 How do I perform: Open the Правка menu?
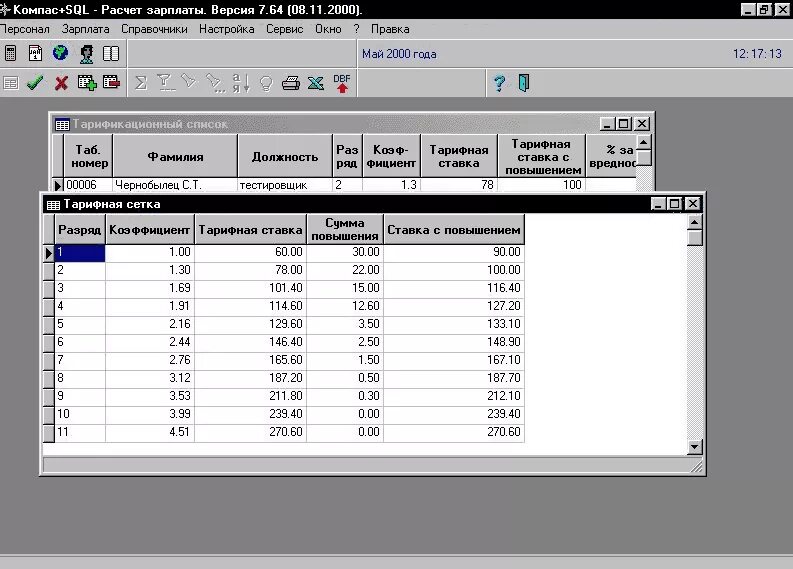tap(390, 29)
